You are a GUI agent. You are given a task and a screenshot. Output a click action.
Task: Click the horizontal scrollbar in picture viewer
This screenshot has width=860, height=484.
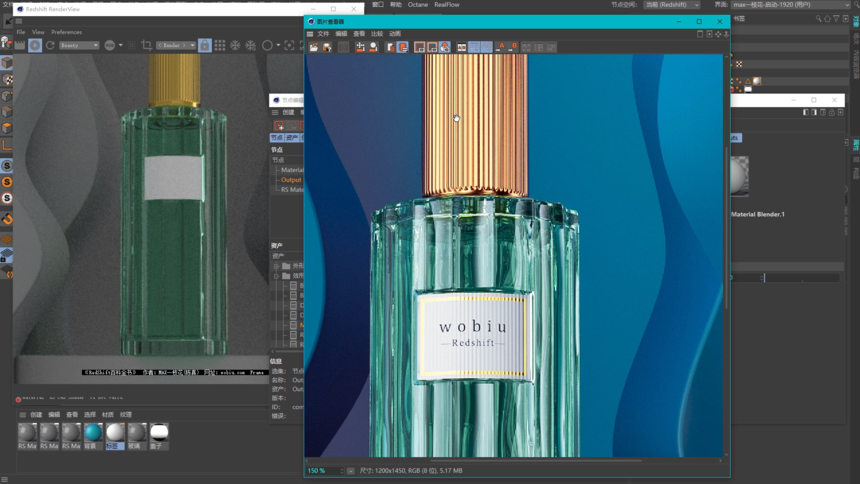(535, 461)
